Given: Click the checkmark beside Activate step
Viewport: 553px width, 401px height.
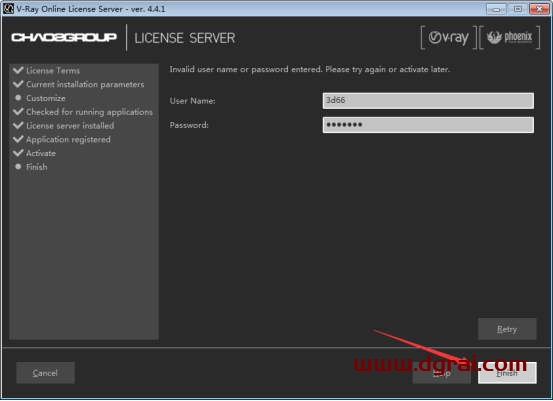Looking at the screenshot, I should click(18, 153).
